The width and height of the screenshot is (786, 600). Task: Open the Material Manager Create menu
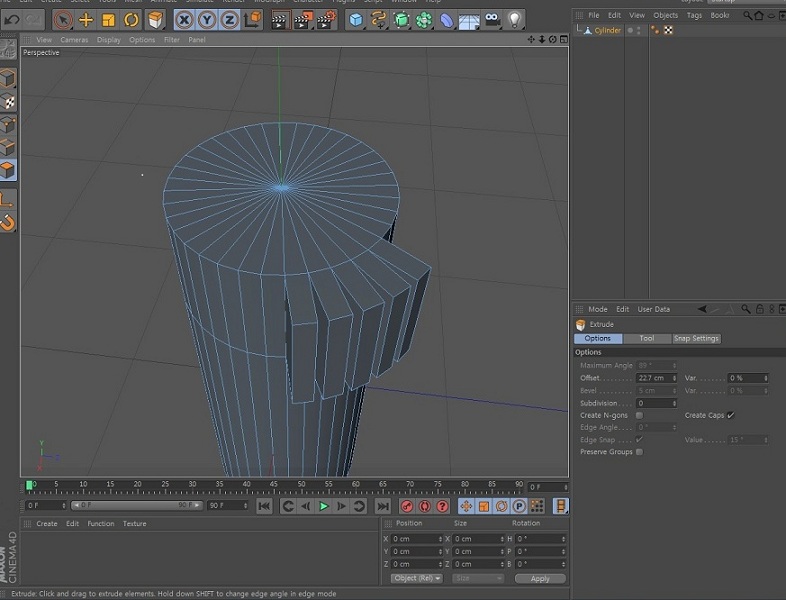coord(47,524)
